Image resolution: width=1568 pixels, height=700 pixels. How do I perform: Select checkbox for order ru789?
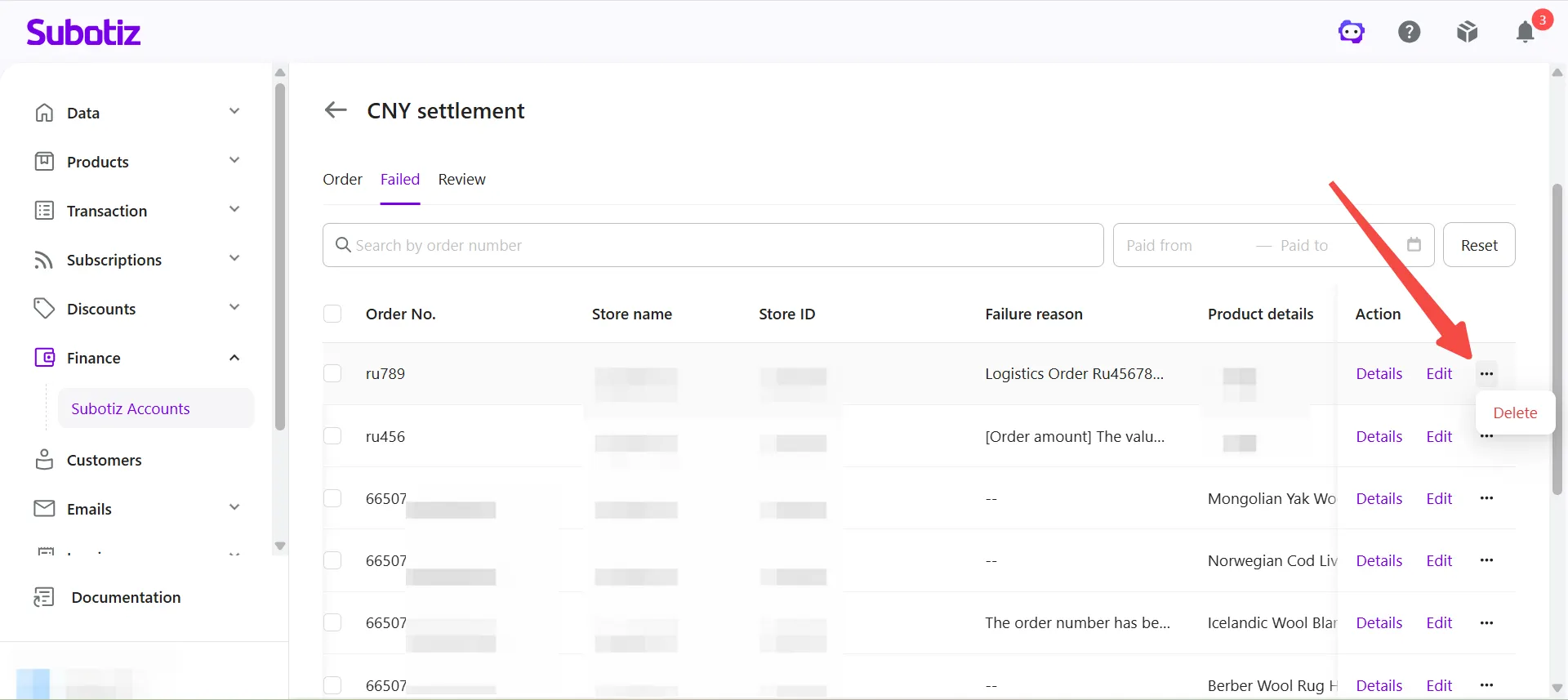point(332,373)
